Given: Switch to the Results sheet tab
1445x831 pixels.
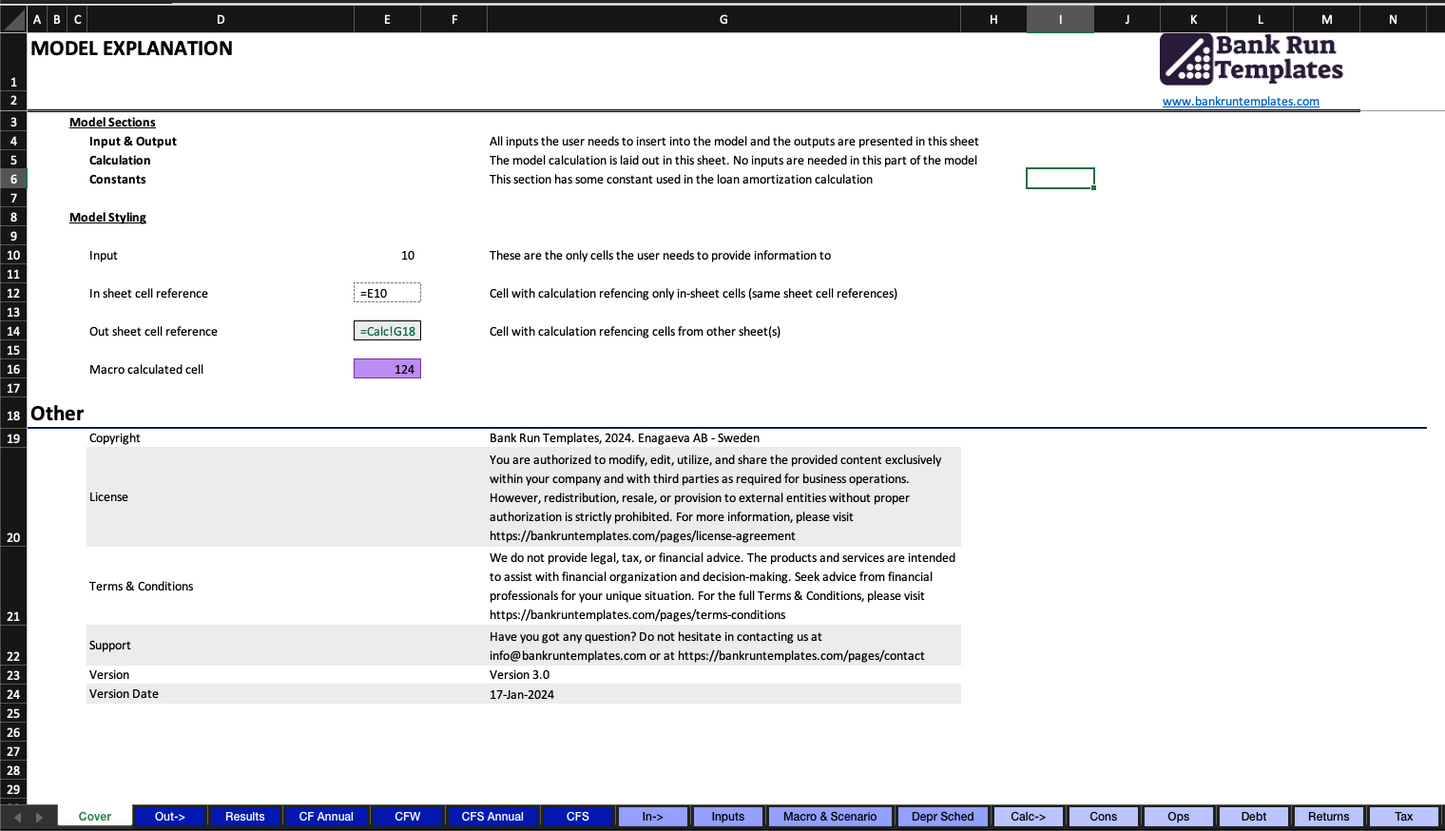Looking at the screenshot, I should (x=245, y=816).
